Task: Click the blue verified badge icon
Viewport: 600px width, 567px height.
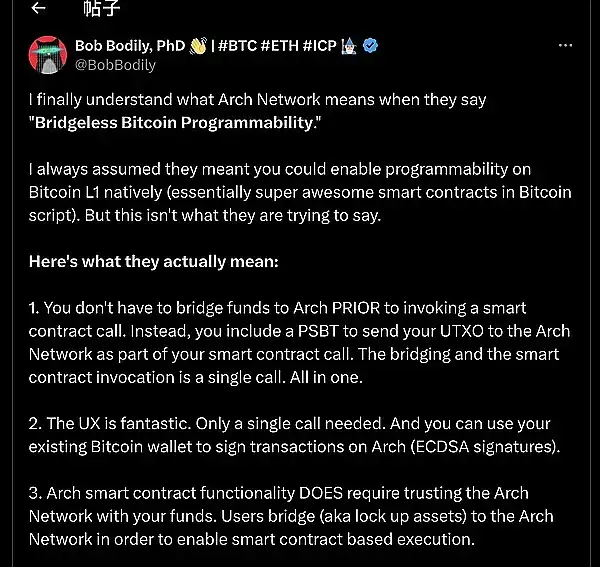Action: (370, 46)
